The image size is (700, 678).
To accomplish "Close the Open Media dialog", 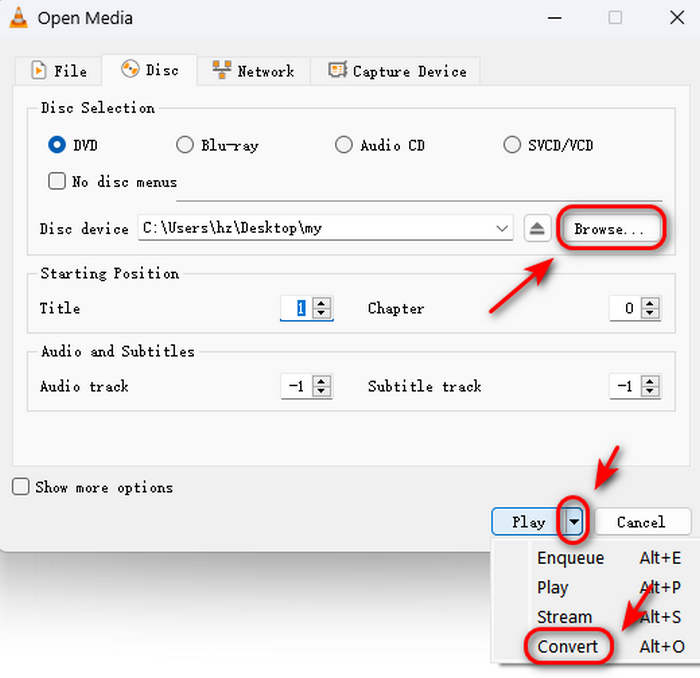I will click(677, 18).
